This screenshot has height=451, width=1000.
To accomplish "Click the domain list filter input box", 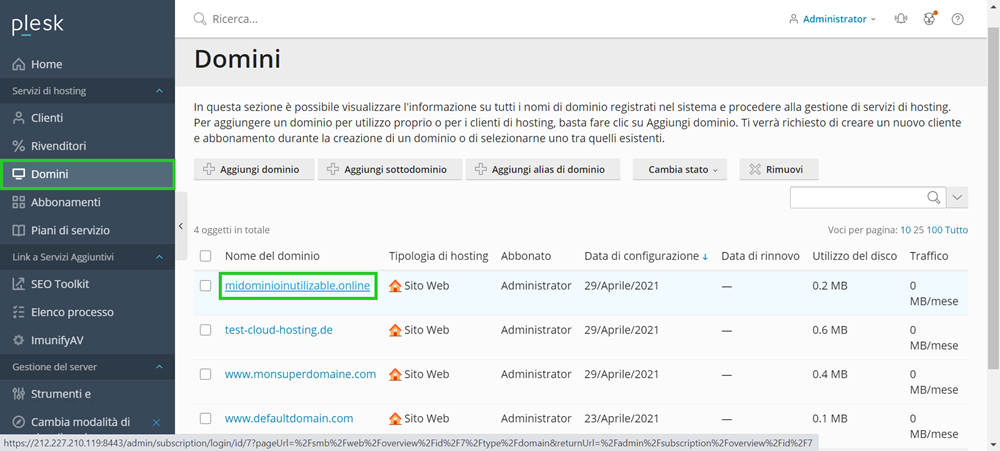I will pos(858,197).
